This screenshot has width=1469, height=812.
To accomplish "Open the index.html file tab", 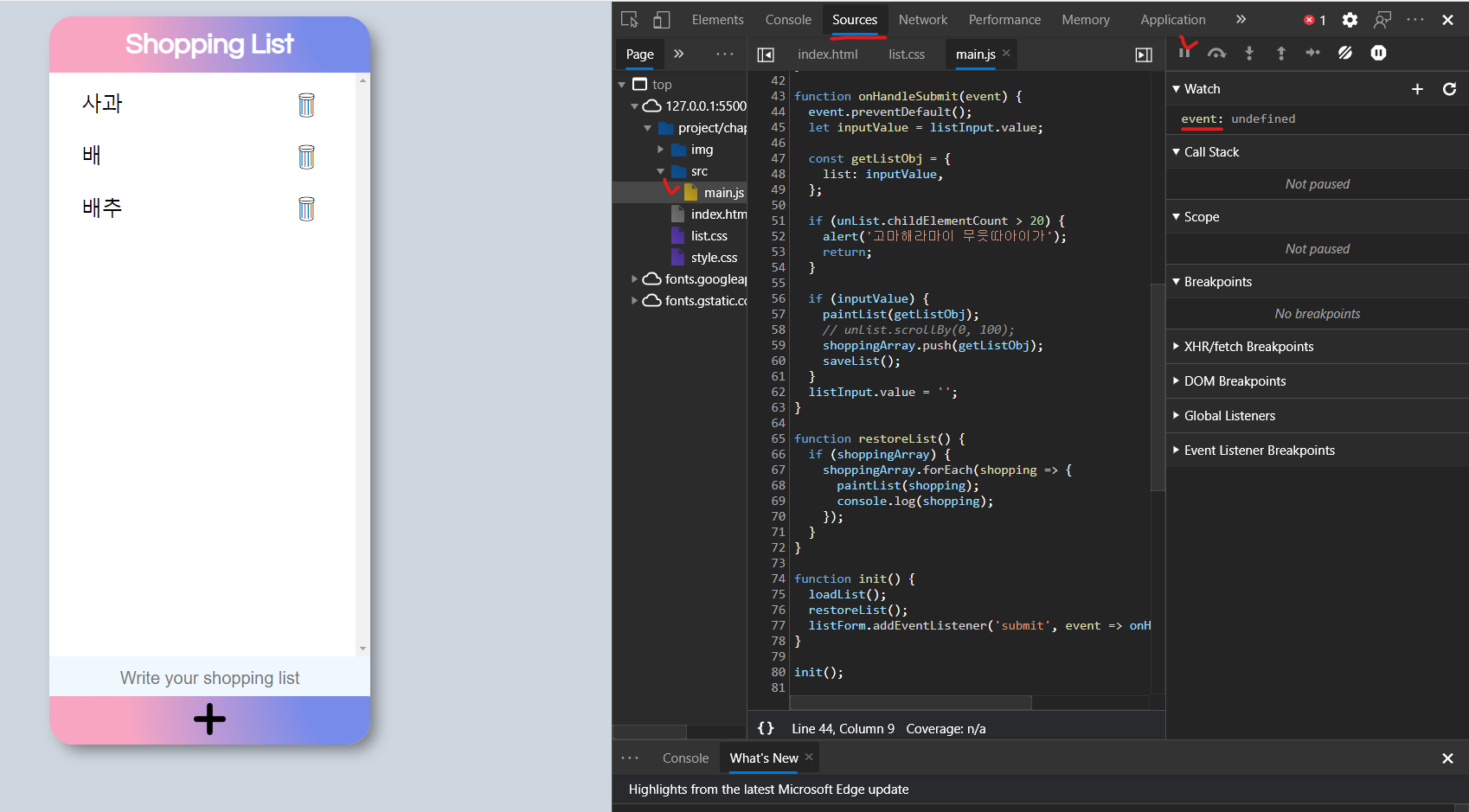I will click(x=827, y=54).
